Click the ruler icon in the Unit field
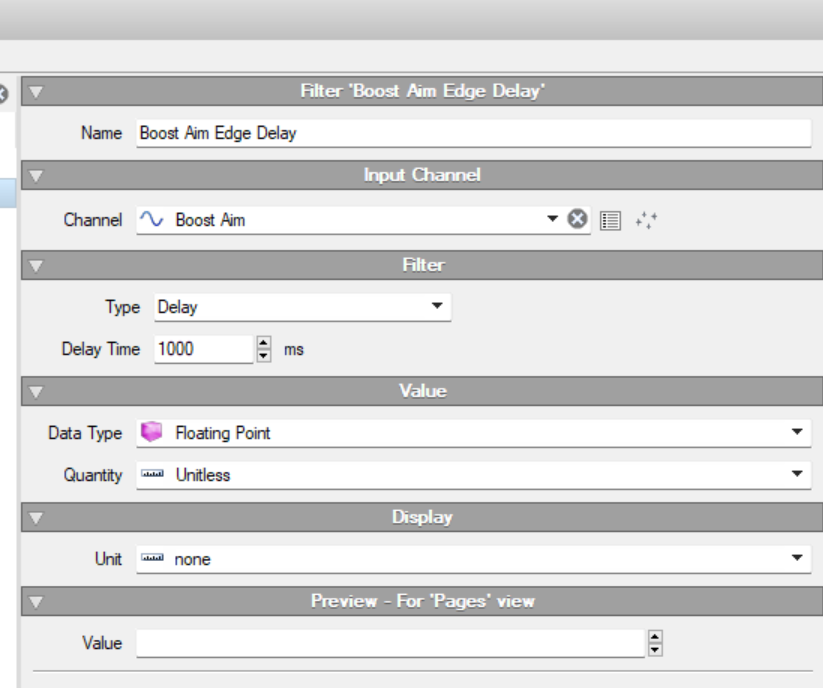Image resolution: width=823 pixels, height=688 pixels. point(152,559)
